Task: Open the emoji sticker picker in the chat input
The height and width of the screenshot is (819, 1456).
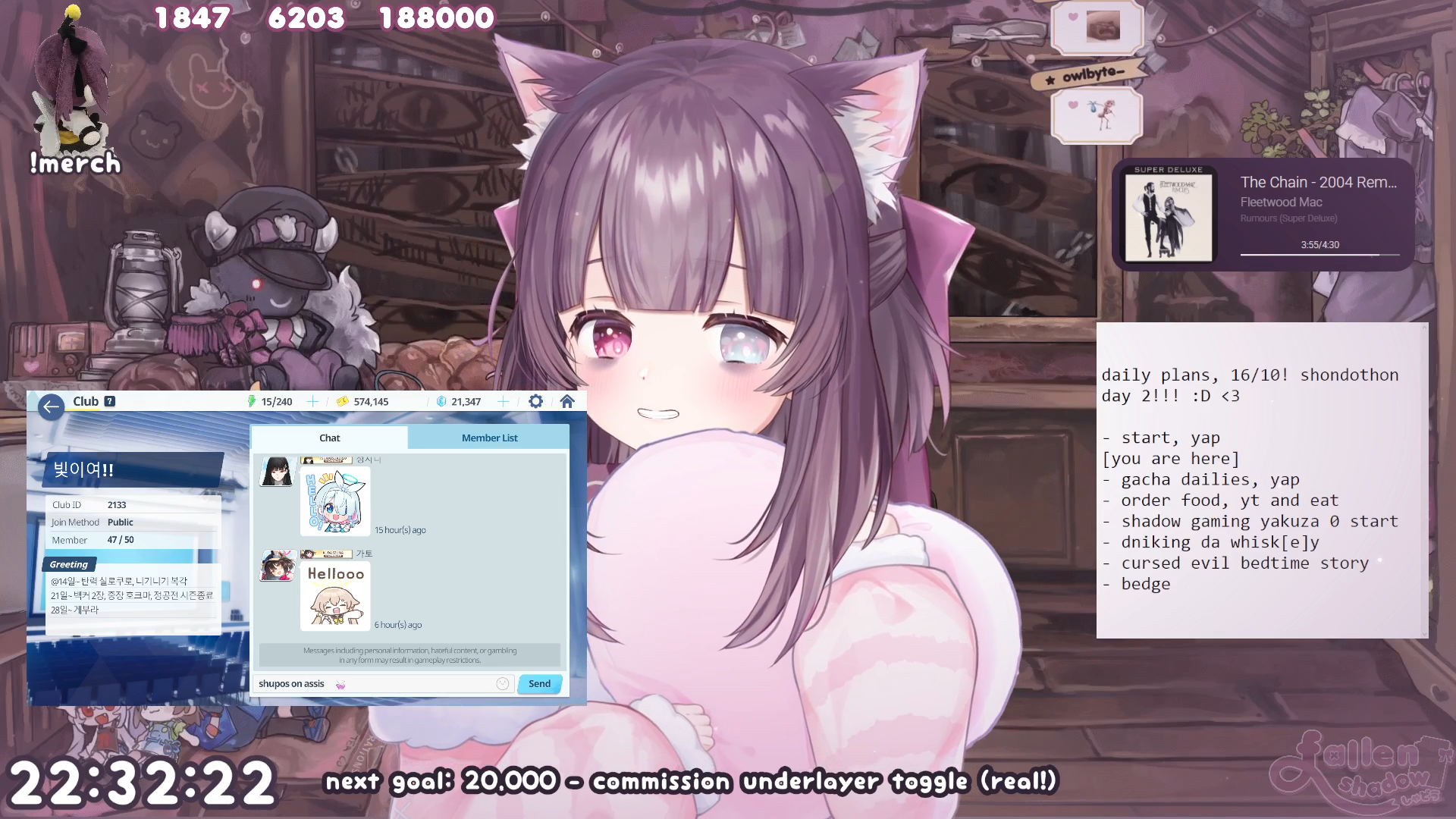Action: tap(502, 683)
